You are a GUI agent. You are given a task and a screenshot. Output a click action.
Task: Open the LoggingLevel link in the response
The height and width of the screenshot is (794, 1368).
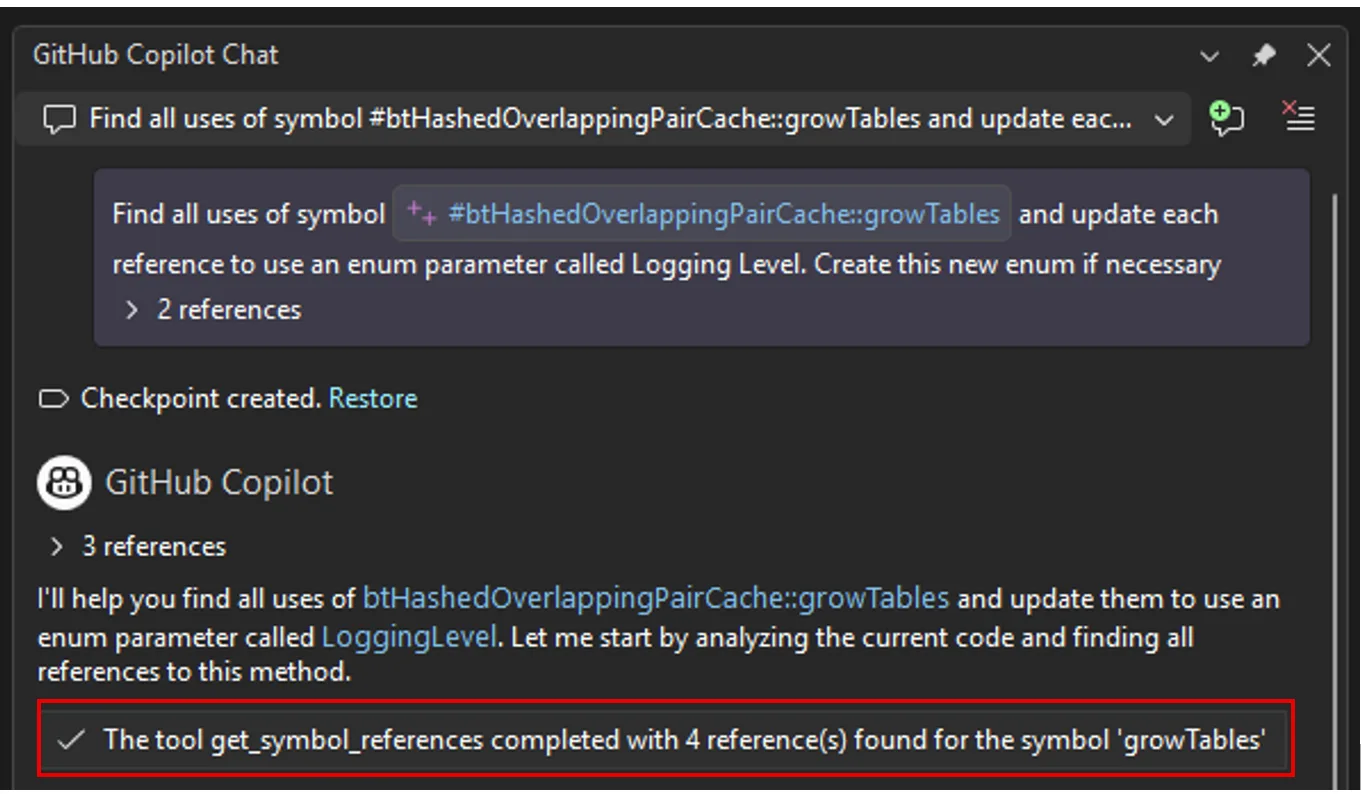(x=408, y=637)
